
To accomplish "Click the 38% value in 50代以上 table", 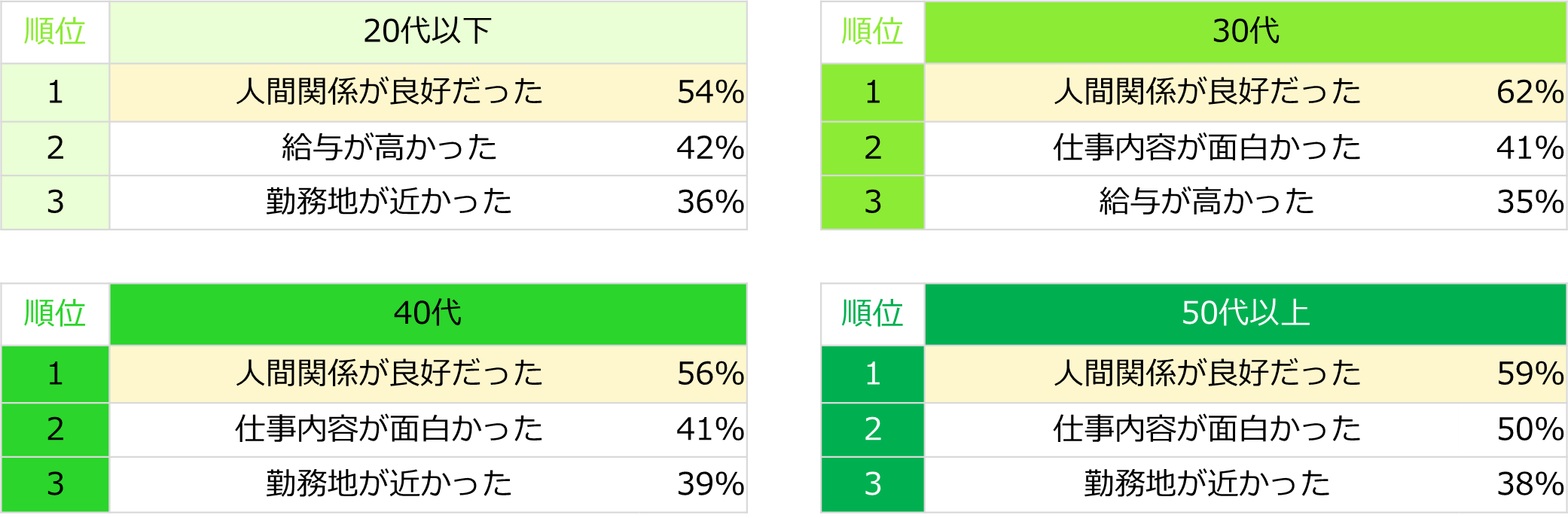I will point(1530,483).
